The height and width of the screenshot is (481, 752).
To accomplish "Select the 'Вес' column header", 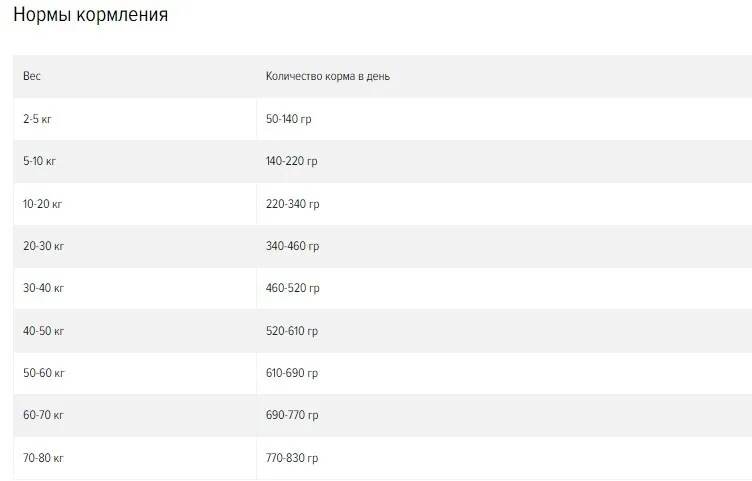I will (x=32, y=76).
